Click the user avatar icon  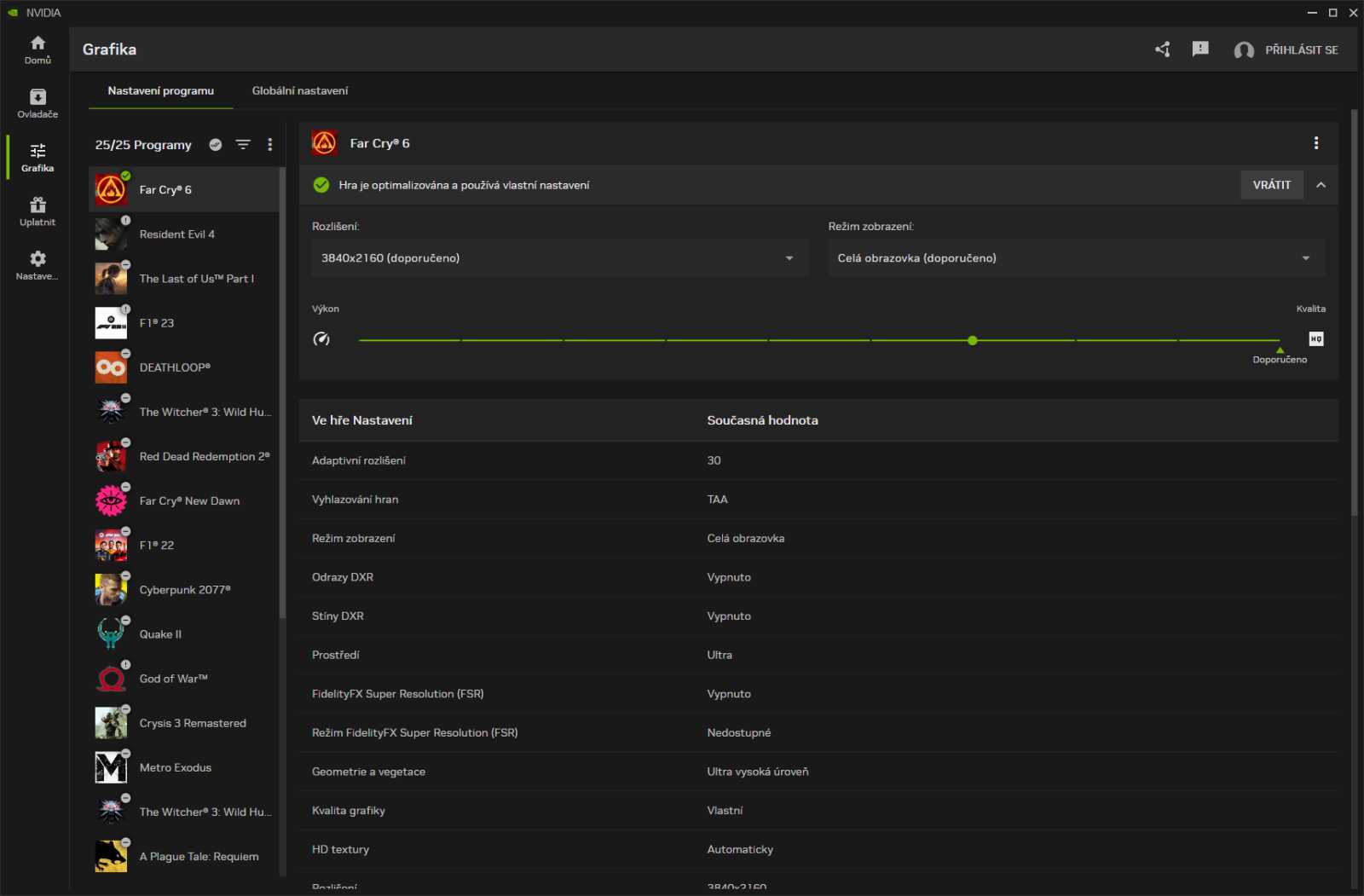(x=1244, y=50)
